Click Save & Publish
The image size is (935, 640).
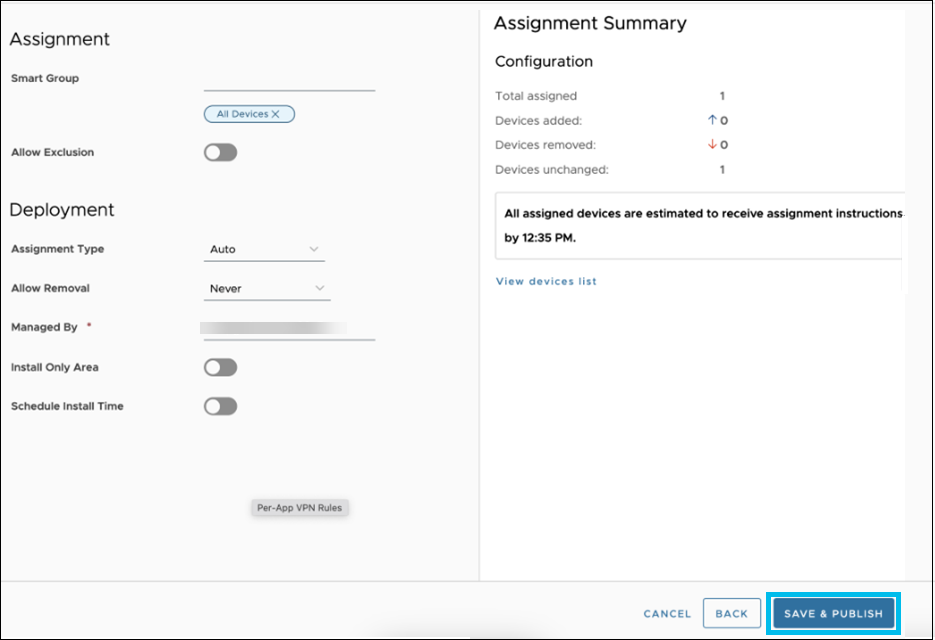click(833, 614)
